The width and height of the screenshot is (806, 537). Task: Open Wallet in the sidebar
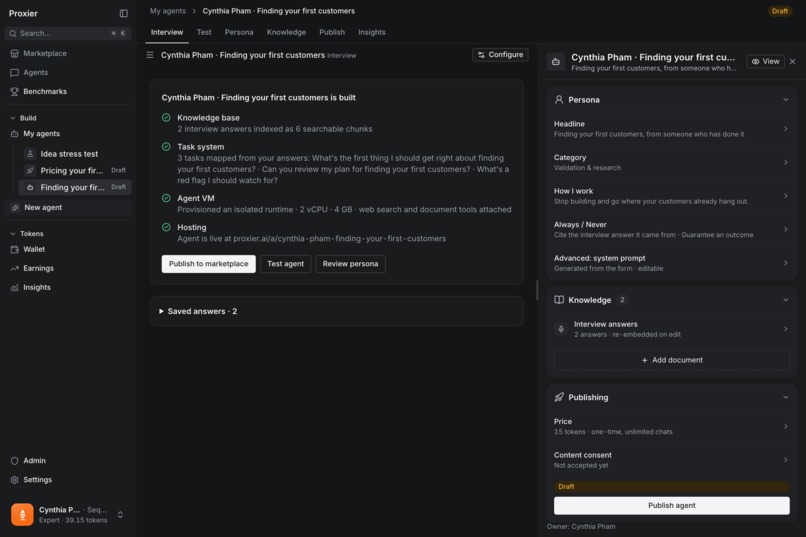tap(68, 249)
